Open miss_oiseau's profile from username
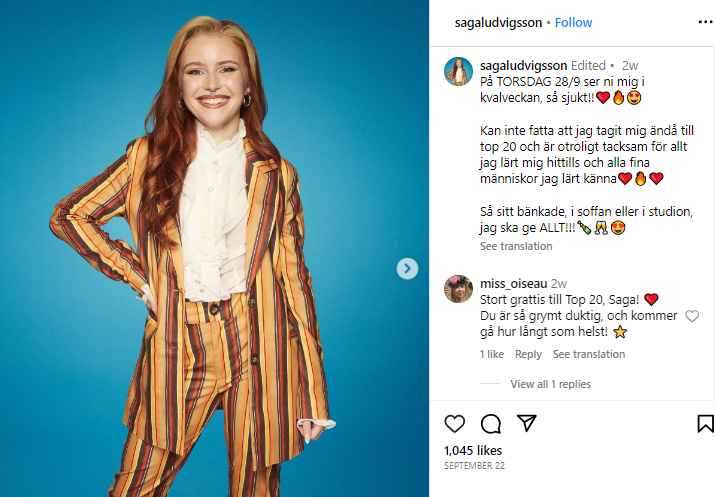Image resolution: width=715 pixels, height=497 pixels. pyautogui.click(x=512, y=283)
